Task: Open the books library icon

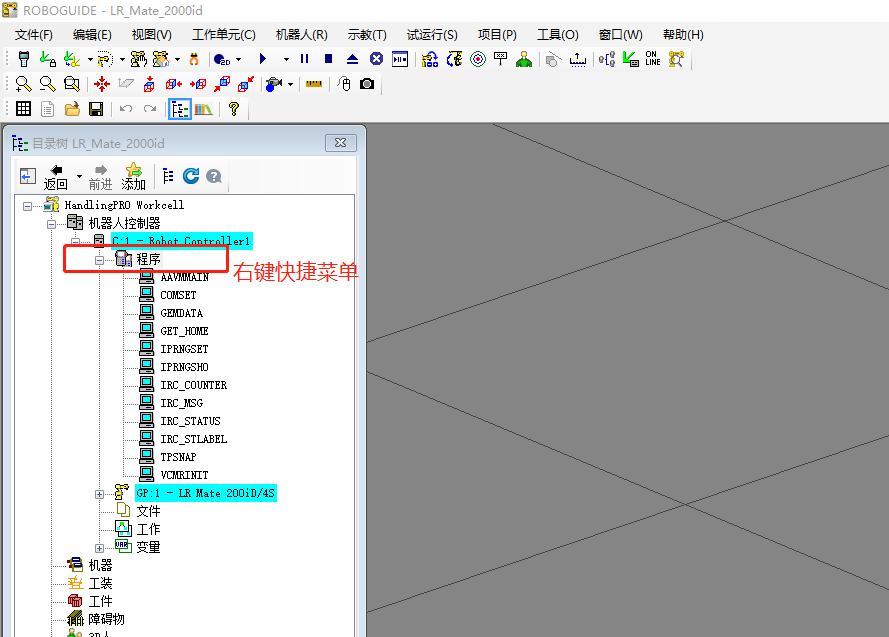Action: click(x=203, y=109)
